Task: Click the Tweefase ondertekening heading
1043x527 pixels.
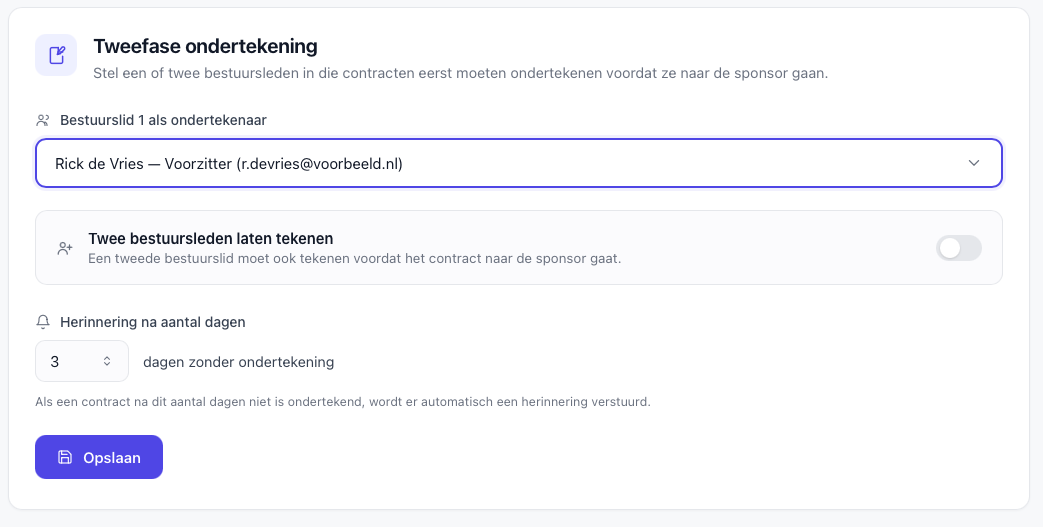Action: tap(205, 46)
